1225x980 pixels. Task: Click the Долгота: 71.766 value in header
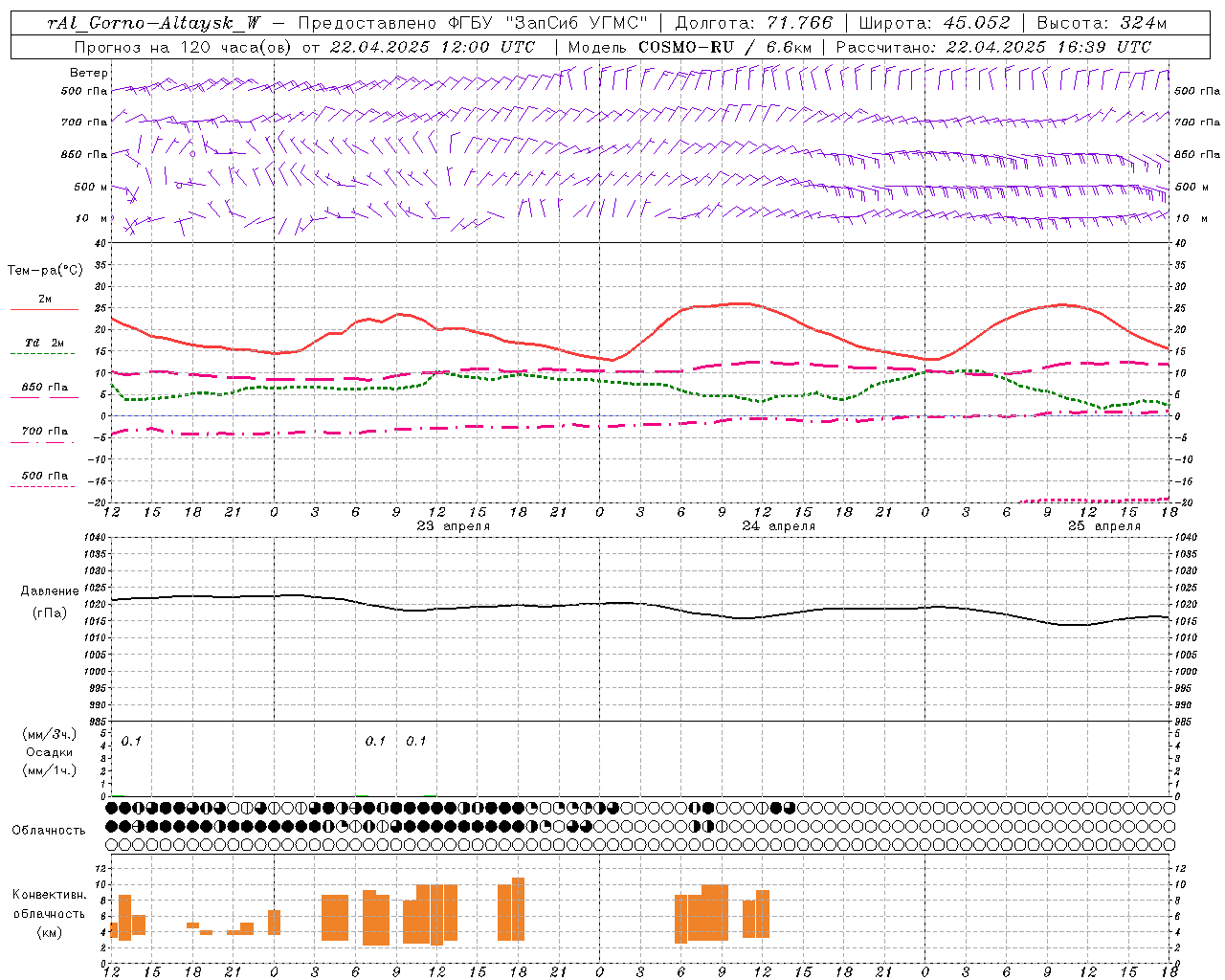tap(753, 23)
